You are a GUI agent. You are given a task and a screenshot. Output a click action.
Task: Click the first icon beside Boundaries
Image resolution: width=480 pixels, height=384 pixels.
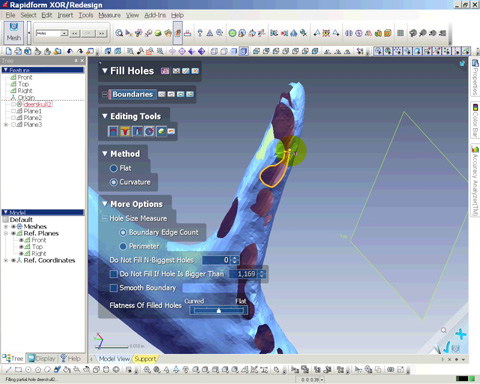162,94
